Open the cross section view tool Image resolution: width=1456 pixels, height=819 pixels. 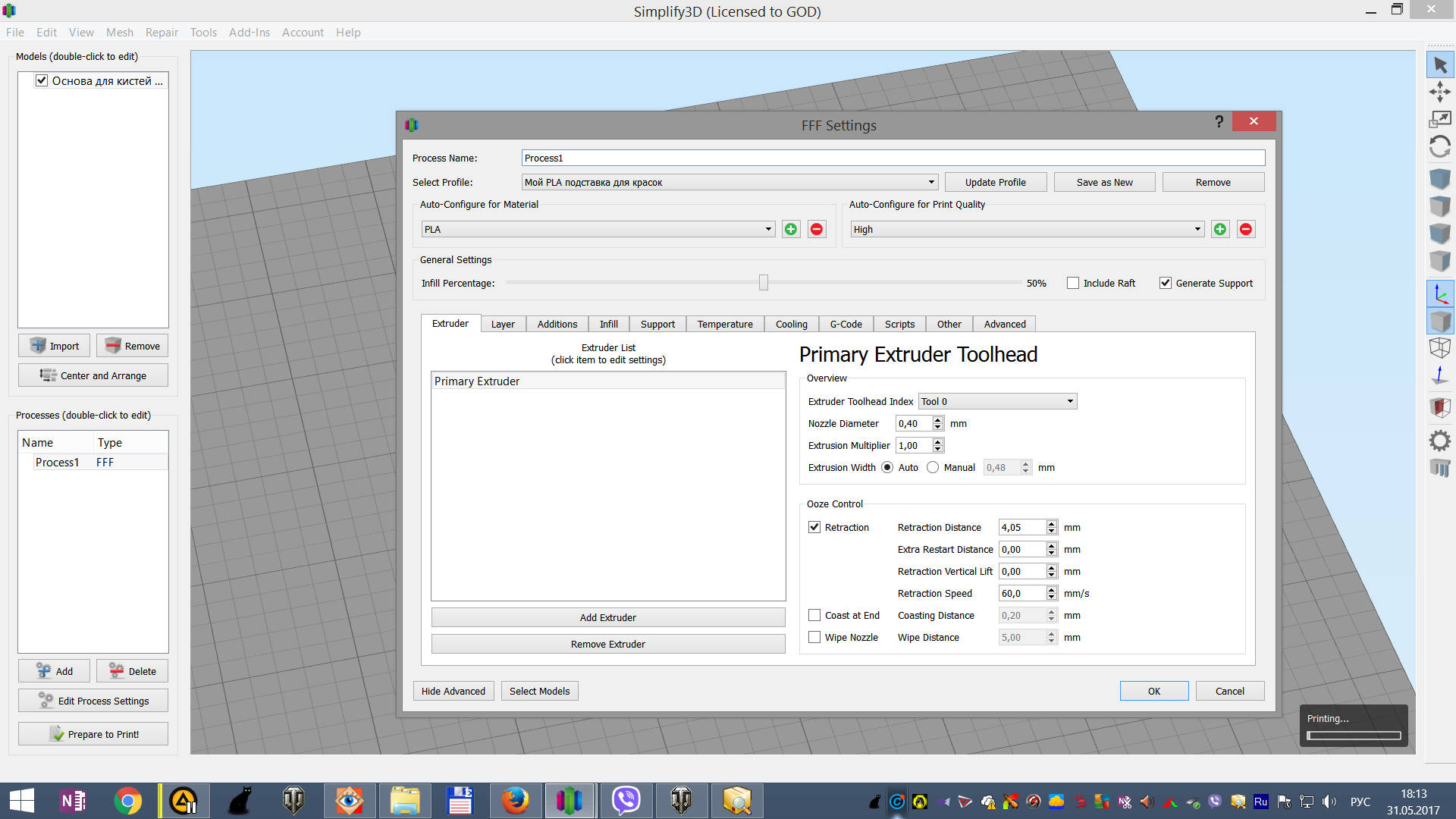(x=1439, y=406)
